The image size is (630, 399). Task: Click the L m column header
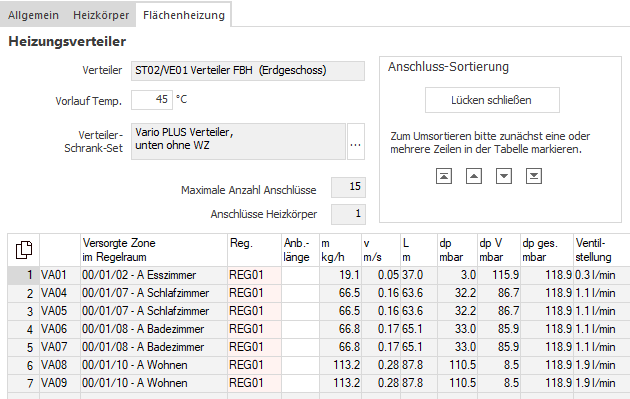click(419, 250)
